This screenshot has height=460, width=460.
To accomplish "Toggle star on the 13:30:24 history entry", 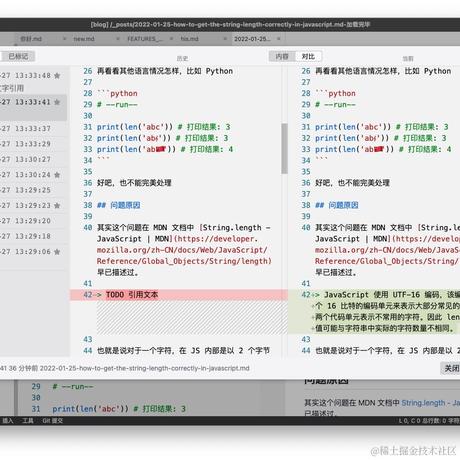I will pyautogui.click(x=57, y=175).
